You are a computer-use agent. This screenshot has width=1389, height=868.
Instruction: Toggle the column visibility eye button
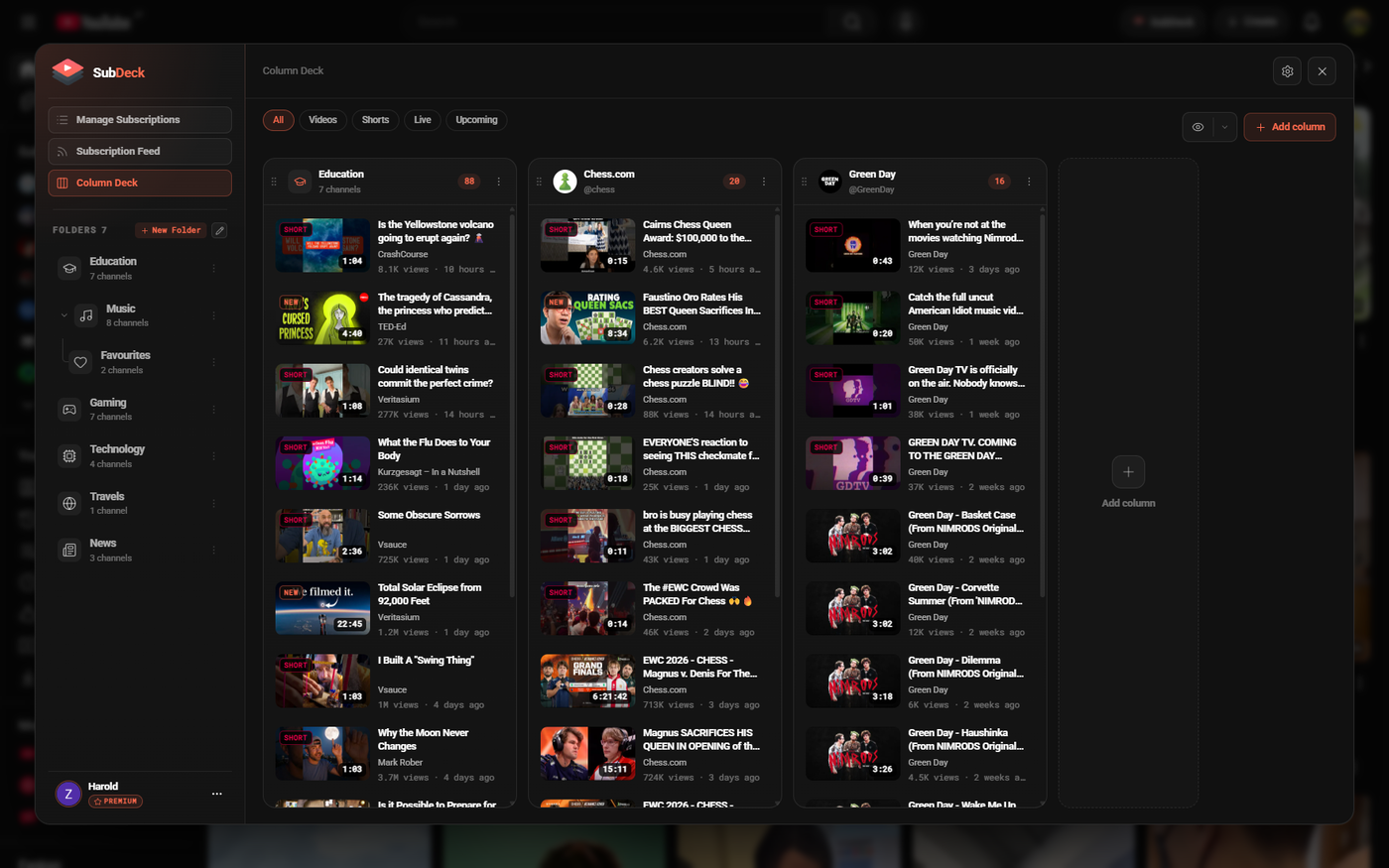pyautogui.click(x=1198, y=127)
